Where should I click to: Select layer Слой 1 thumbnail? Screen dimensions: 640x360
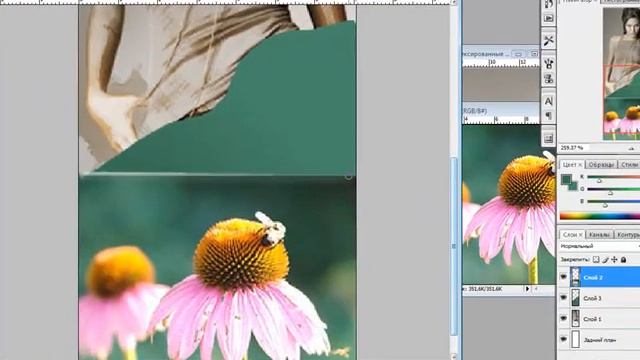(575, 318)
